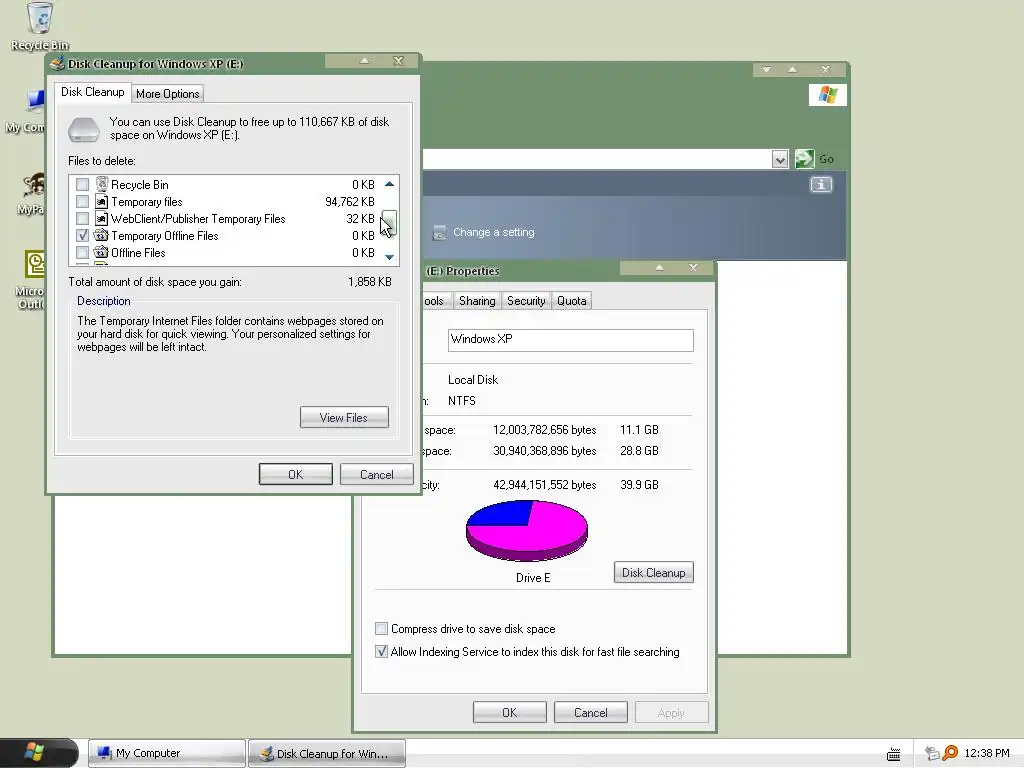Check WebClient/Publisher Temporary Files checkbox
Screen dimensions: 1024x768
(82, 219)
